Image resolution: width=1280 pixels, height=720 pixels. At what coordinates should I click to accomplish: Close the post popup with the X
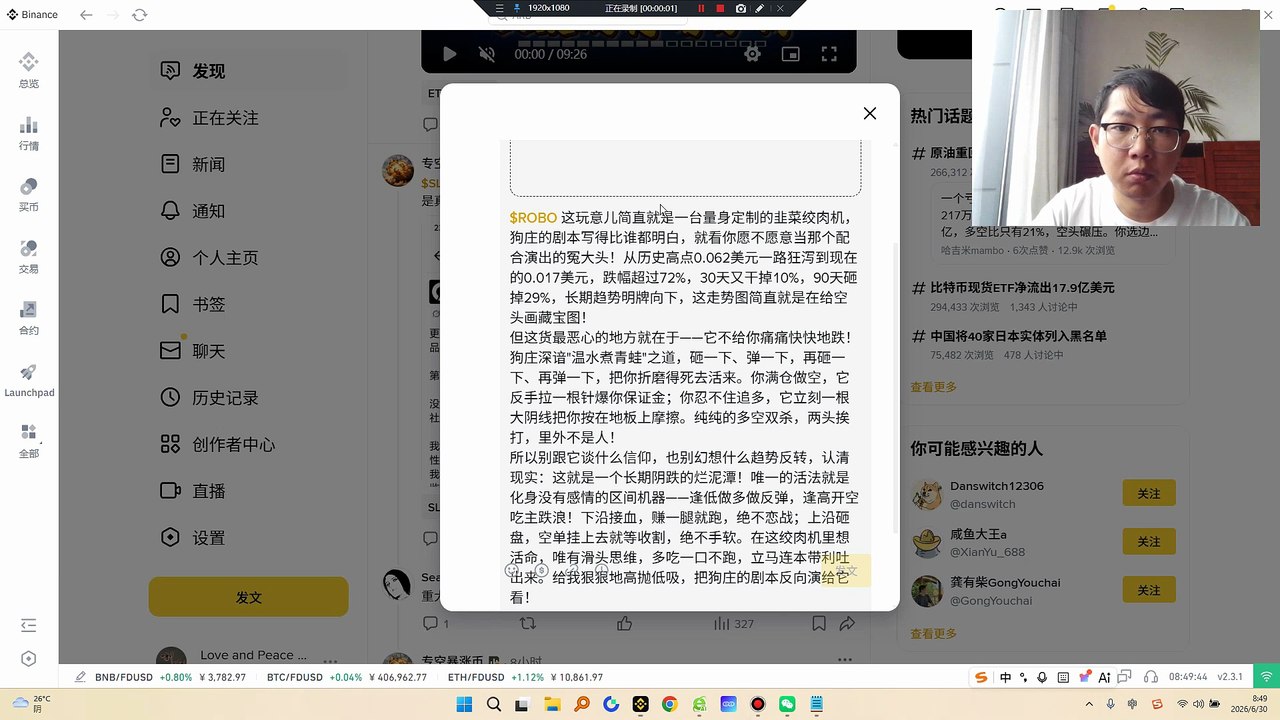click(x=870, y=114)
